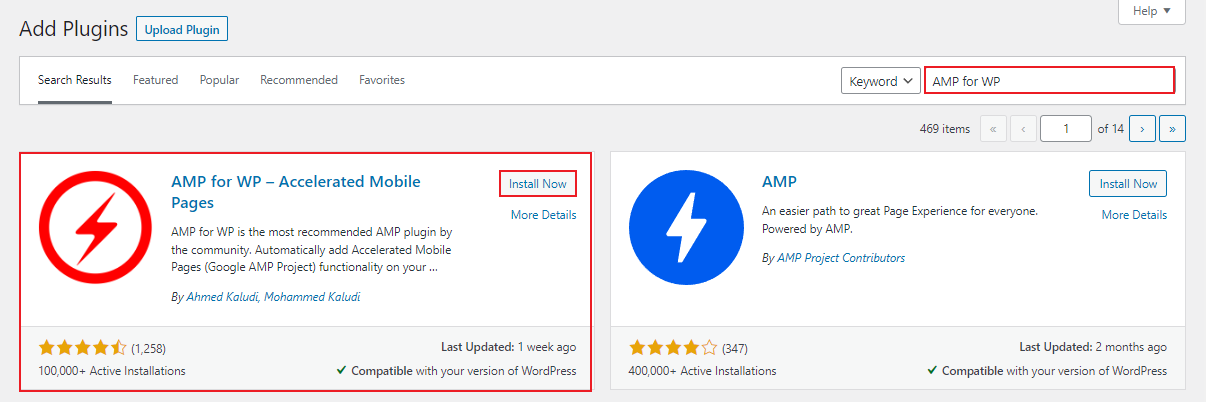Click the AMP plugin star rating
Screen dimensions: 1206x402
point(673,348)
